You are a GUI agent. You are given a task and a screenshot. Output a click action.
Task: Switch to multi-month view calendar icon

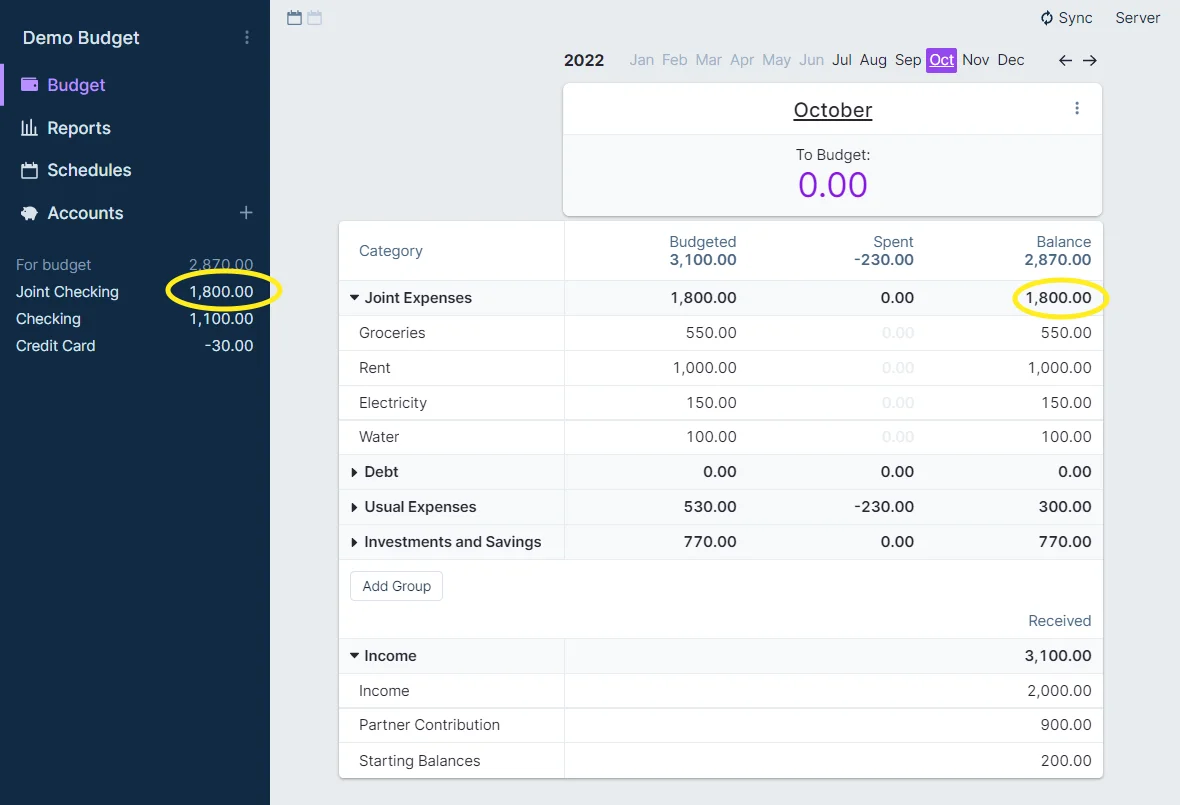tap(313, 17)
